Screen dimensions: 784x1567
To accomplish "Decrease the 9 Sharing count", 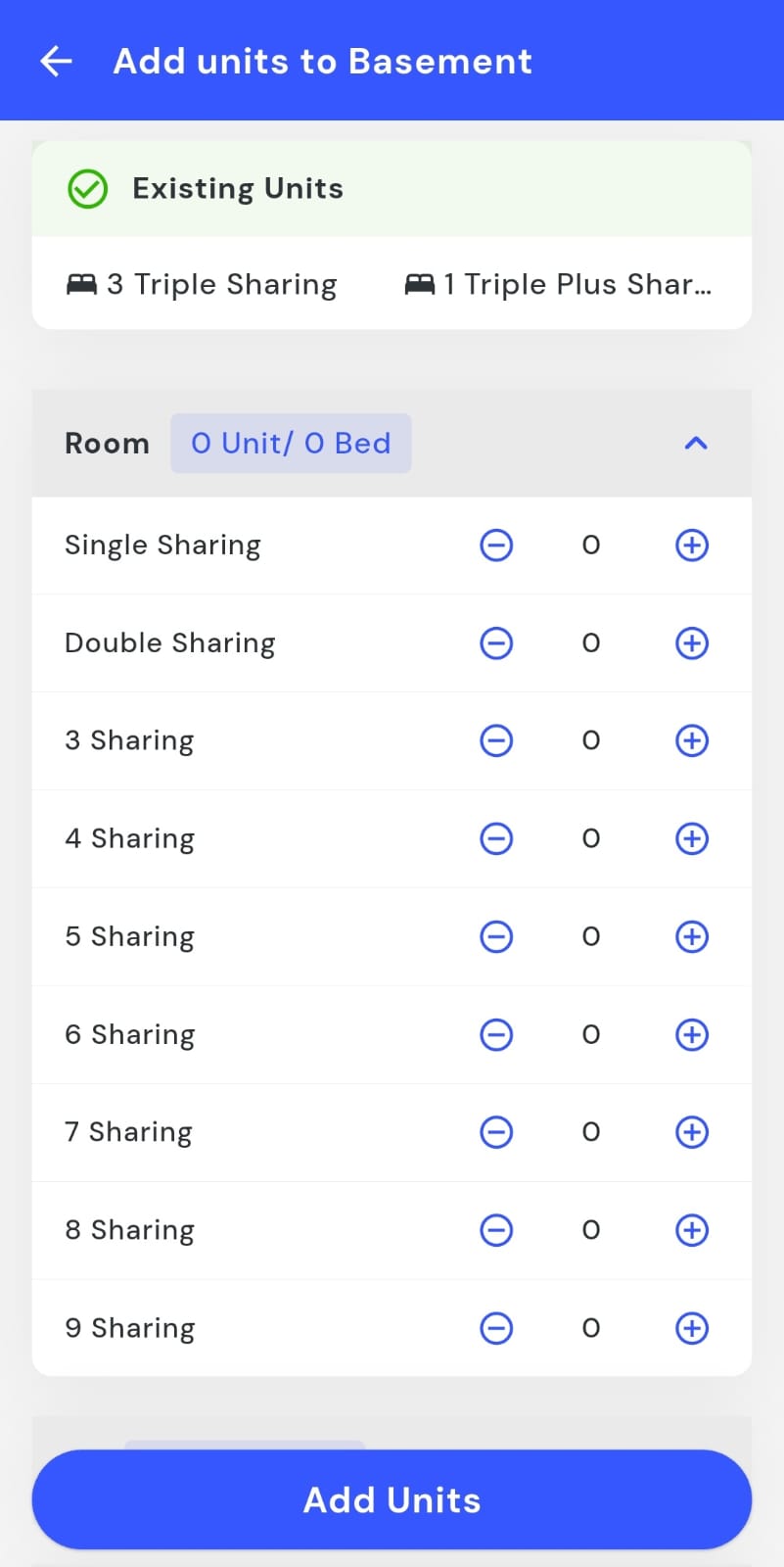I will [x=496, y=1329].
